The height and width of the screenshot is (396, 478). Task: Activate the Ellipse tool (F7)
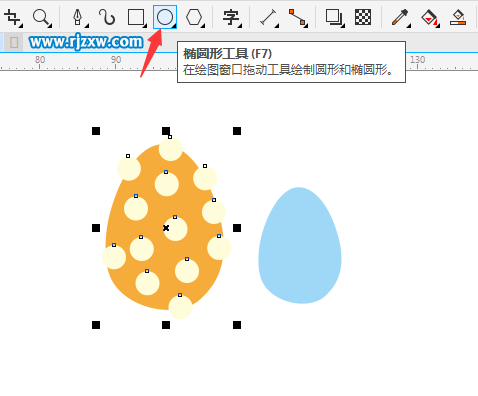(x=165, y=17)
